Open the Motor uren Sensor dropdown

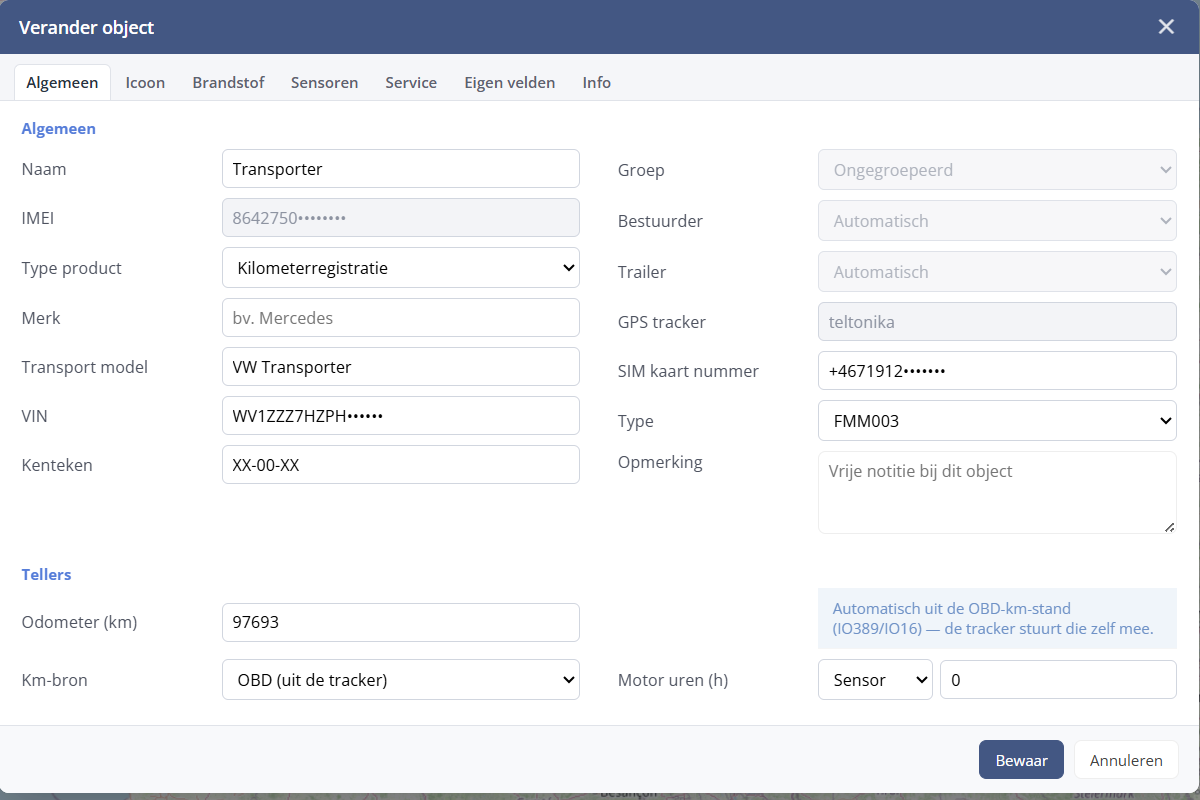point(875,680)
